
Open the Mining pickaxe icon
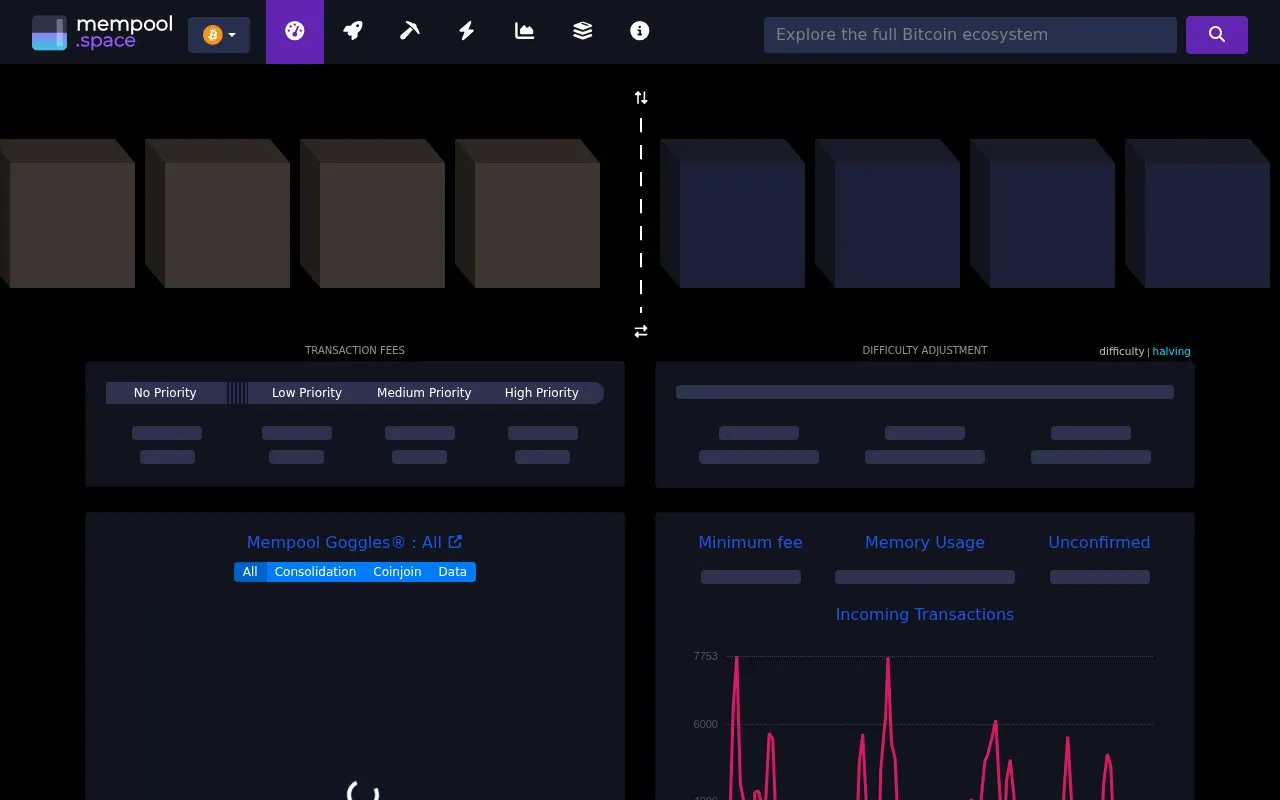pyautogui.click(x=409, y=31)
